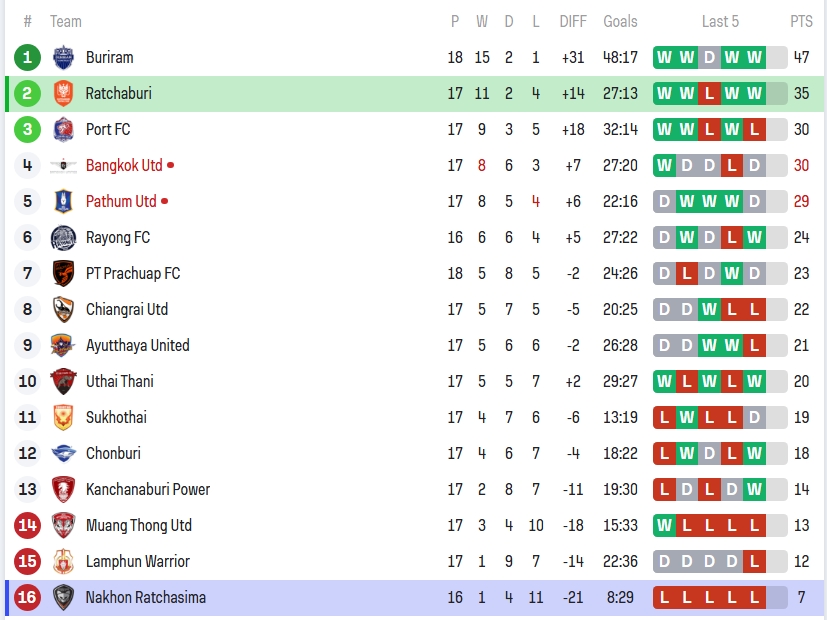
Task: Sort standings by DIFF column header
Action: coord(573,21)
